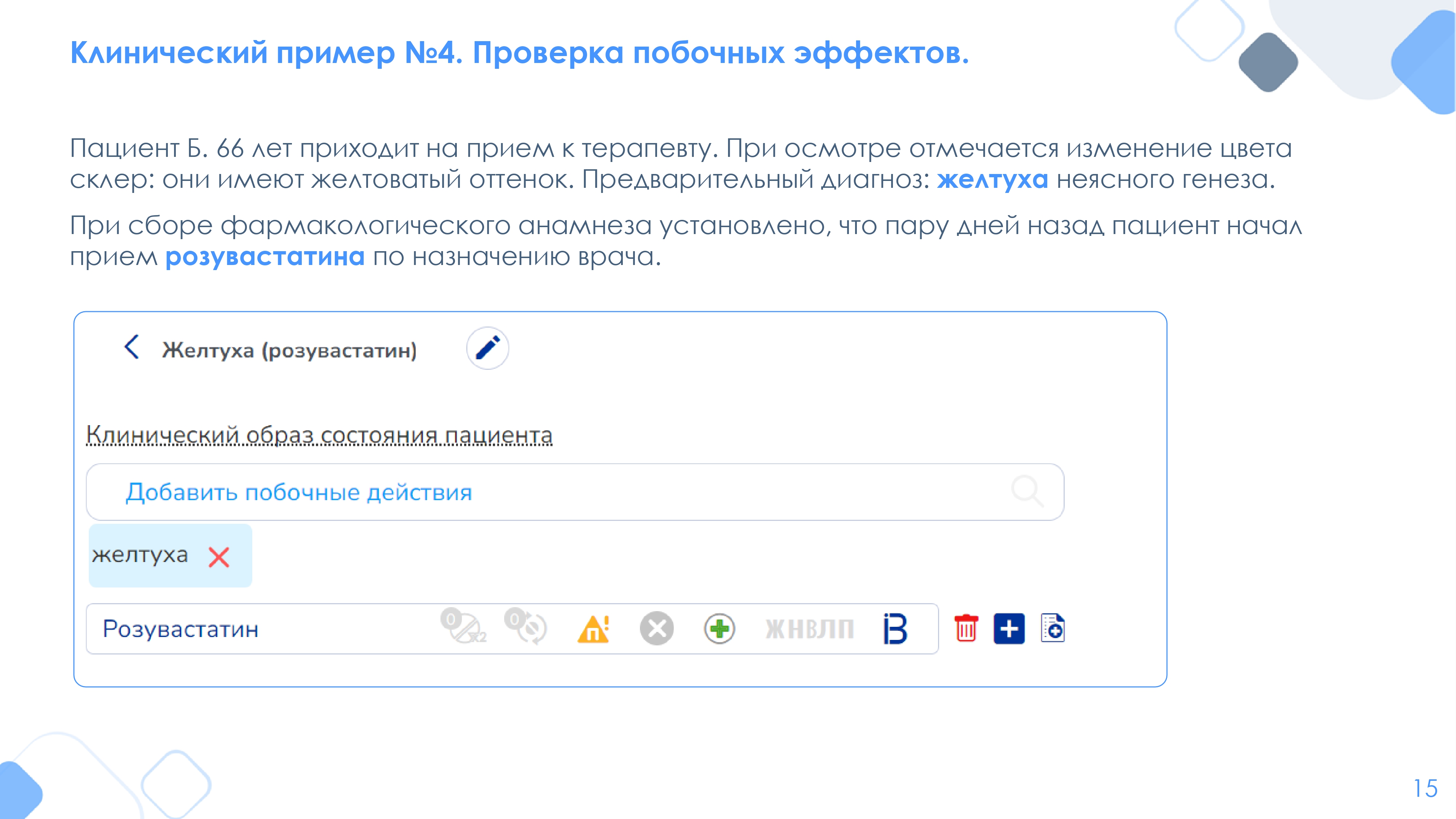Click the gray contraindications X circle icon

pyautogui.click(x=656, y=629)
